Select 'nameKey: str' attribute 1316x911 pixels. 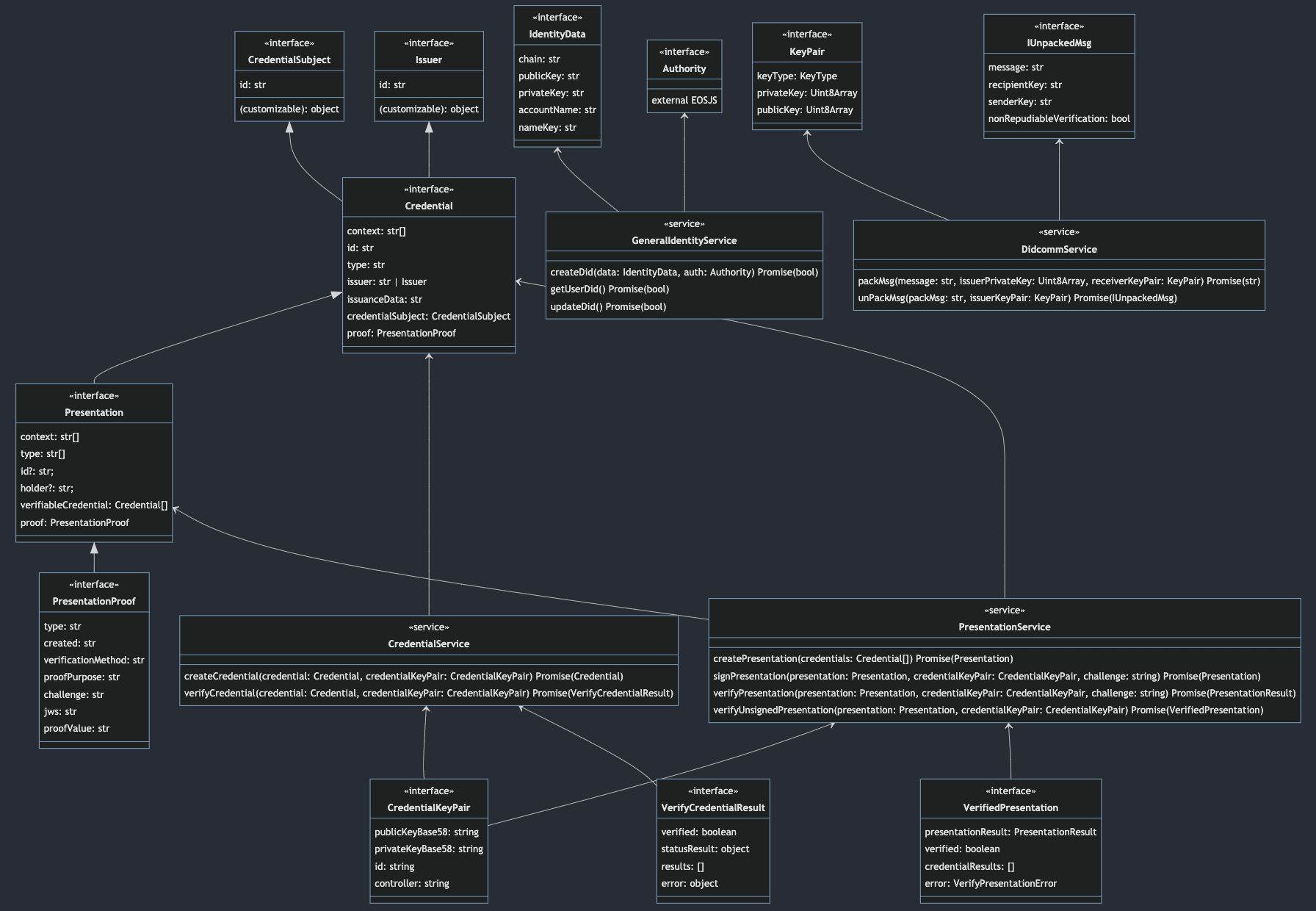tap(548, 128)
